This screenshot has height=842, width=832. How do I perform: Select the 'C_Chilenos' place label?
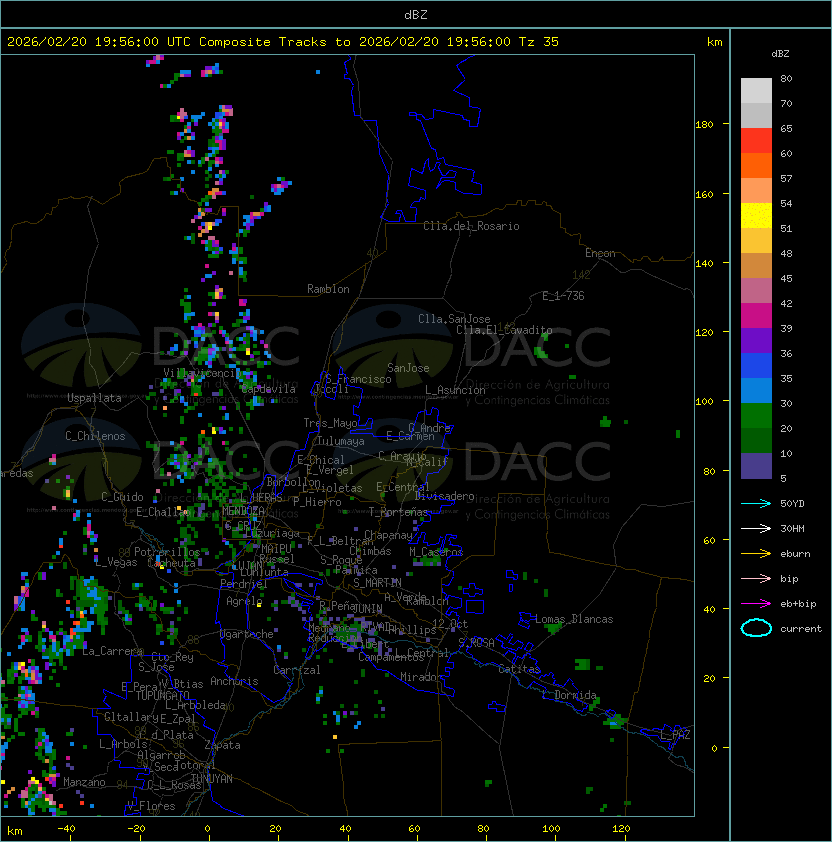(95, 436)
